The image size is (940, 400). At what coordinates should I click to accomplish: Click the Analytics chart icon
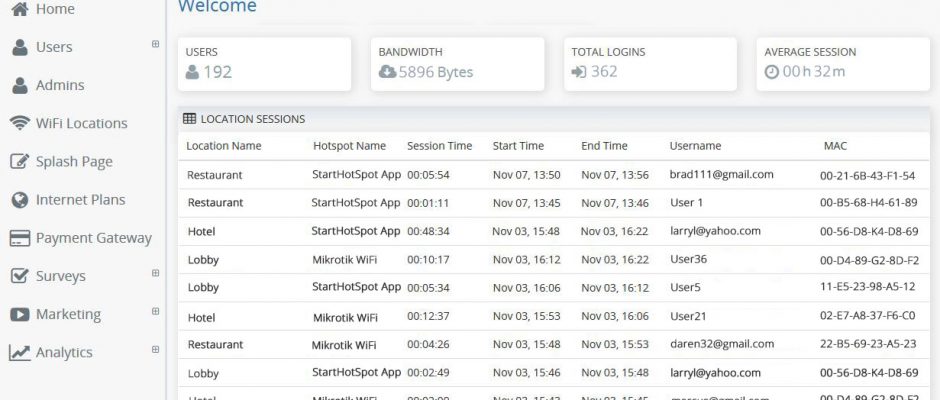click(20, 353)
